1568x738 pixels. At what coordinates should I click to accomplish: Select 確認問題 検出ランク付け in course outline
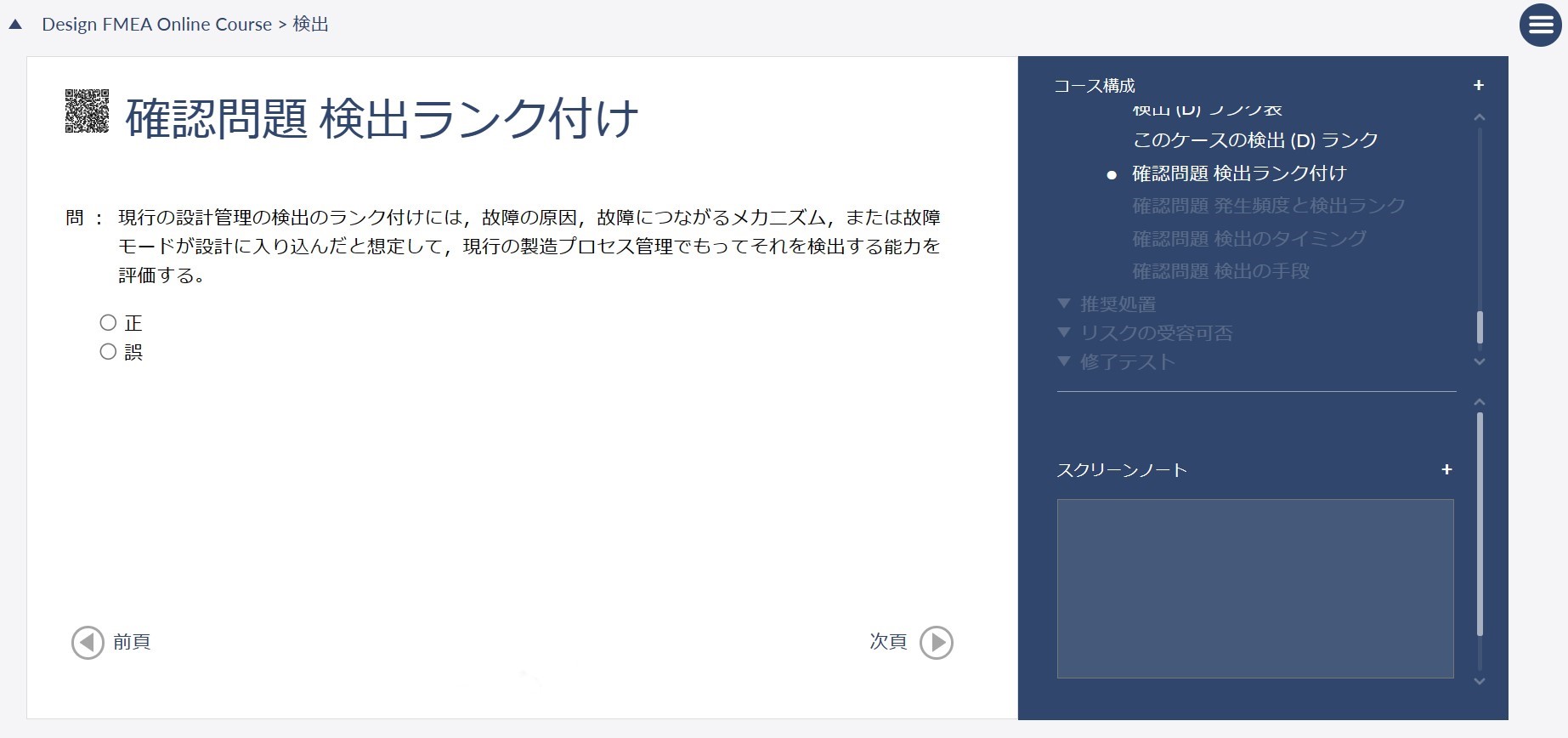coord(1239,173)
